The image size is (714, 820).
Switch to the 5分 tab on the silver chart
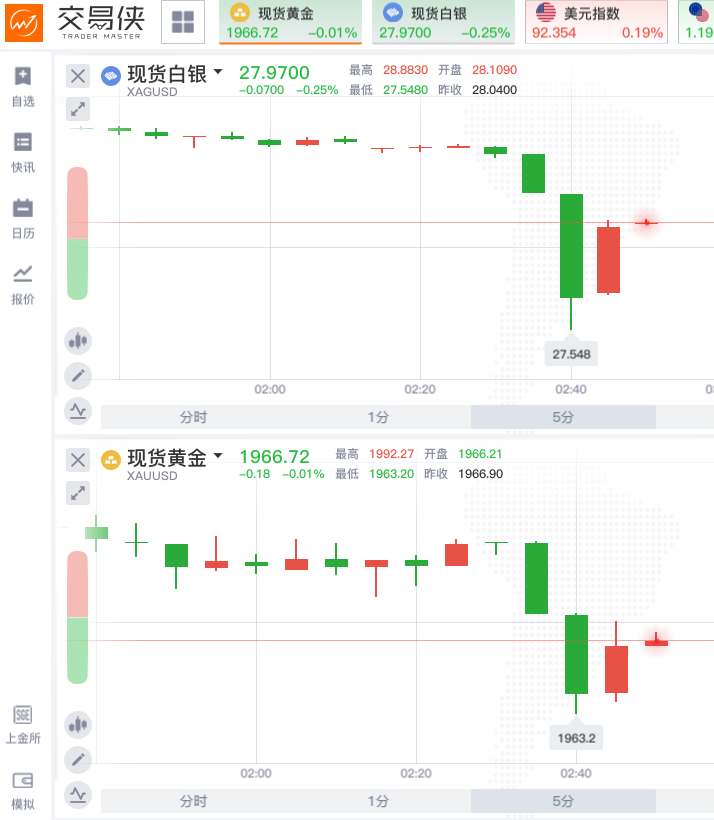563,417
